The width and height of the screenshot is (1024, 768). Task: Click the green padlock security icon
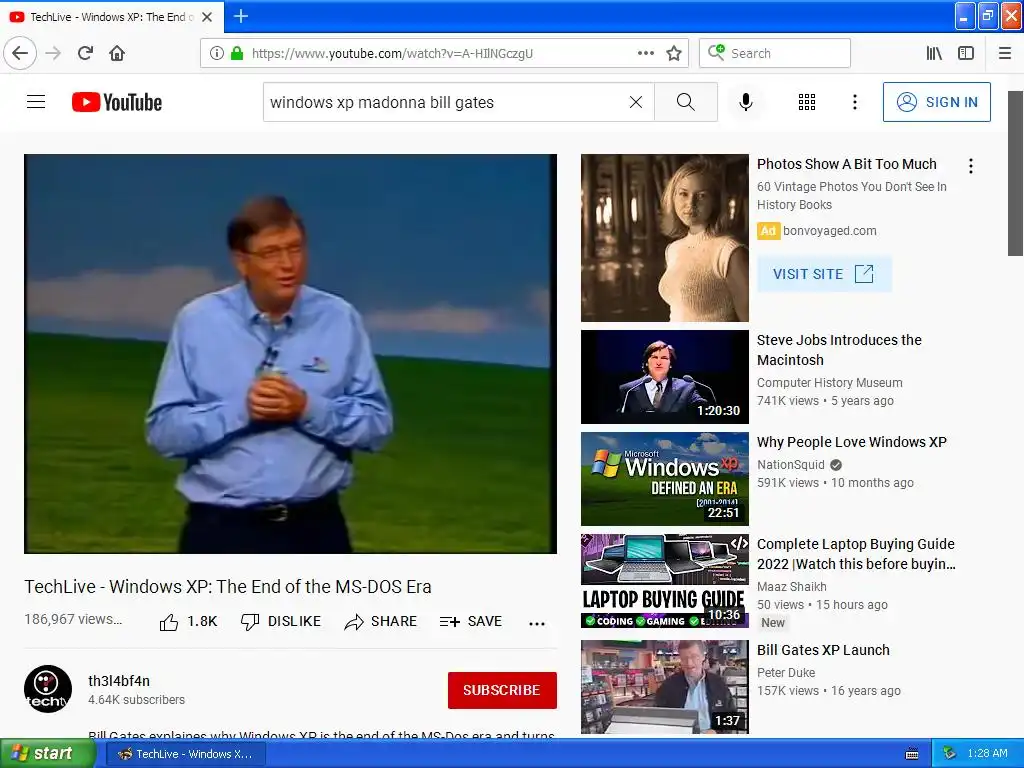236,53
